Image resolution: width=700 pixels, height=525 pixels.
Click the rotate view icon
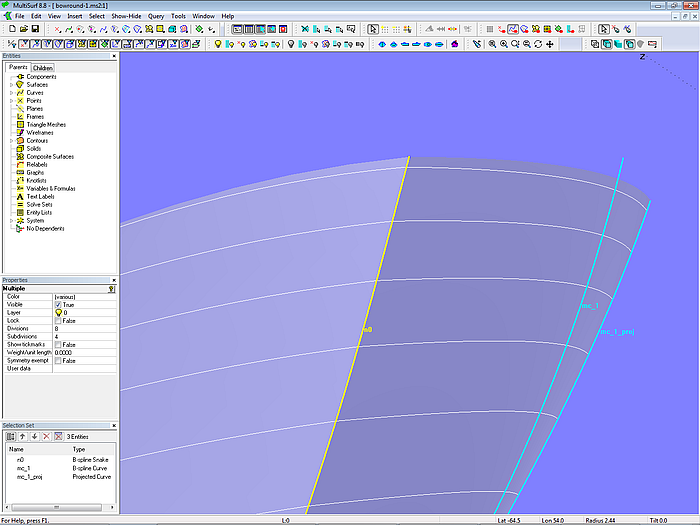coord(538,44)
